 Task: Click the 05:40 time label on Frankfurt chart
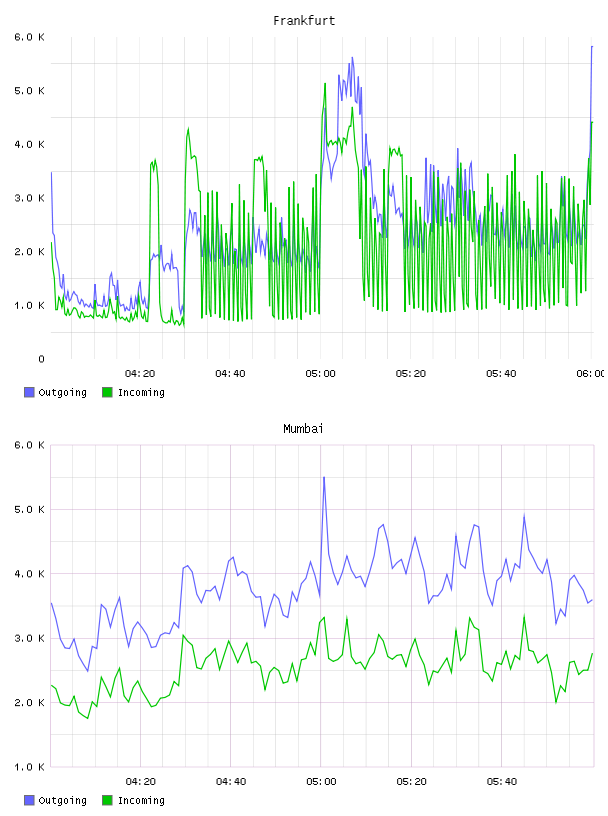(501, 373)
